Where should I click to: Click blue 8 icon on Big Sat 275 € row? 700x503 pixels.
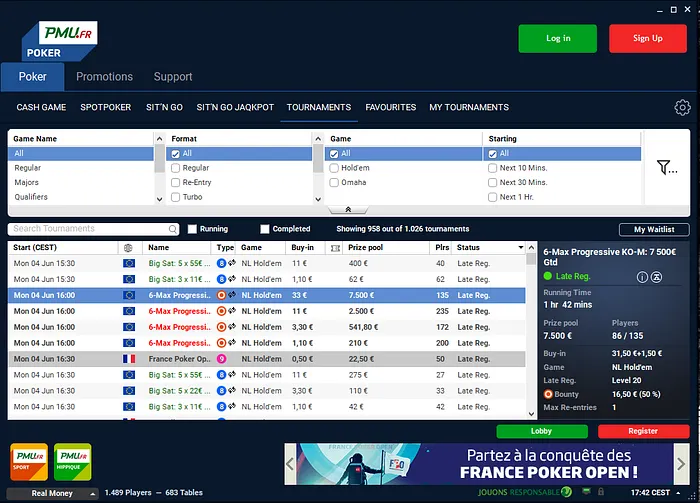click(221, 375)
